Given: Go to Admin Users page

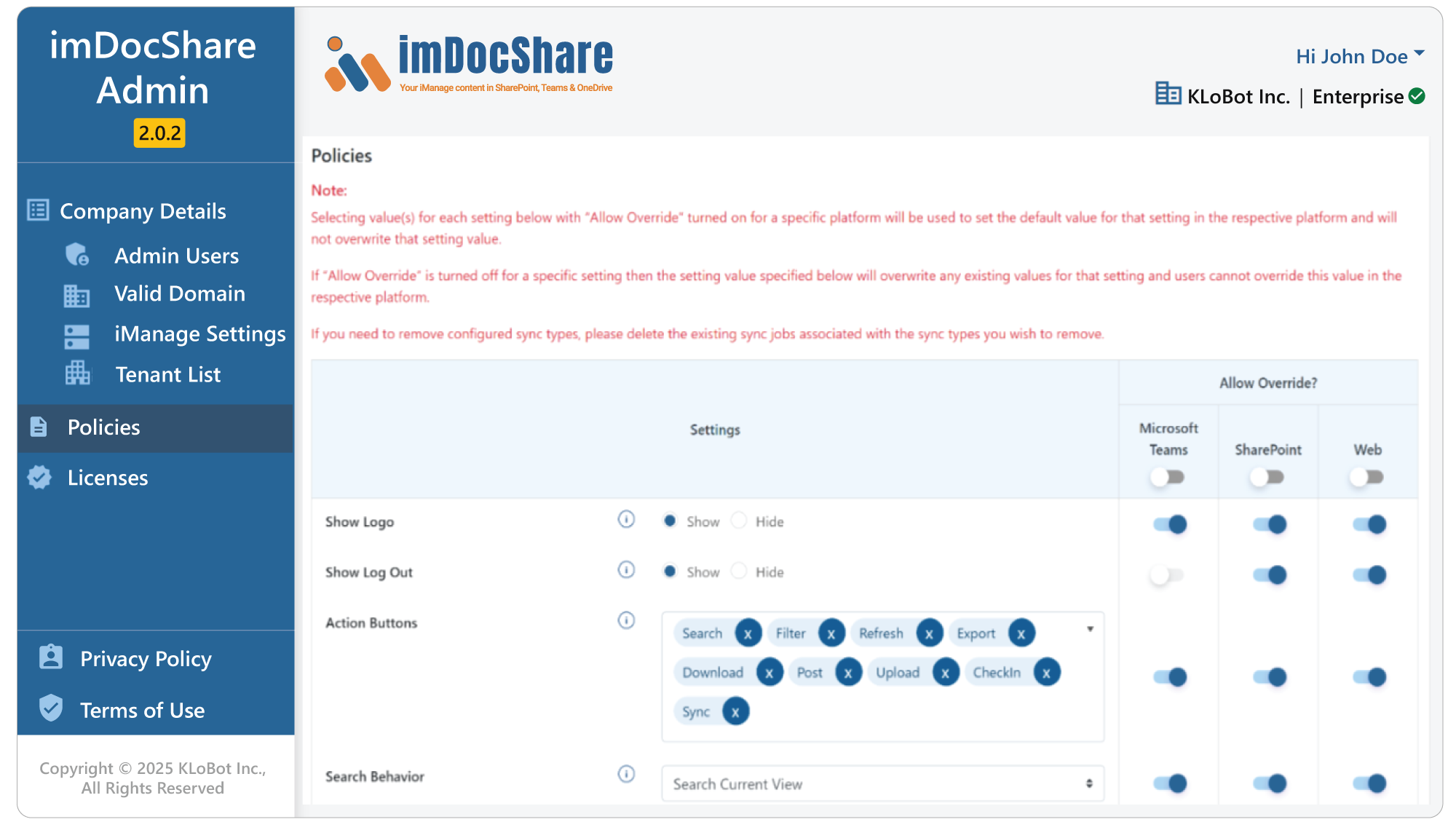Looking at the screenshot, I should [177, 256].
